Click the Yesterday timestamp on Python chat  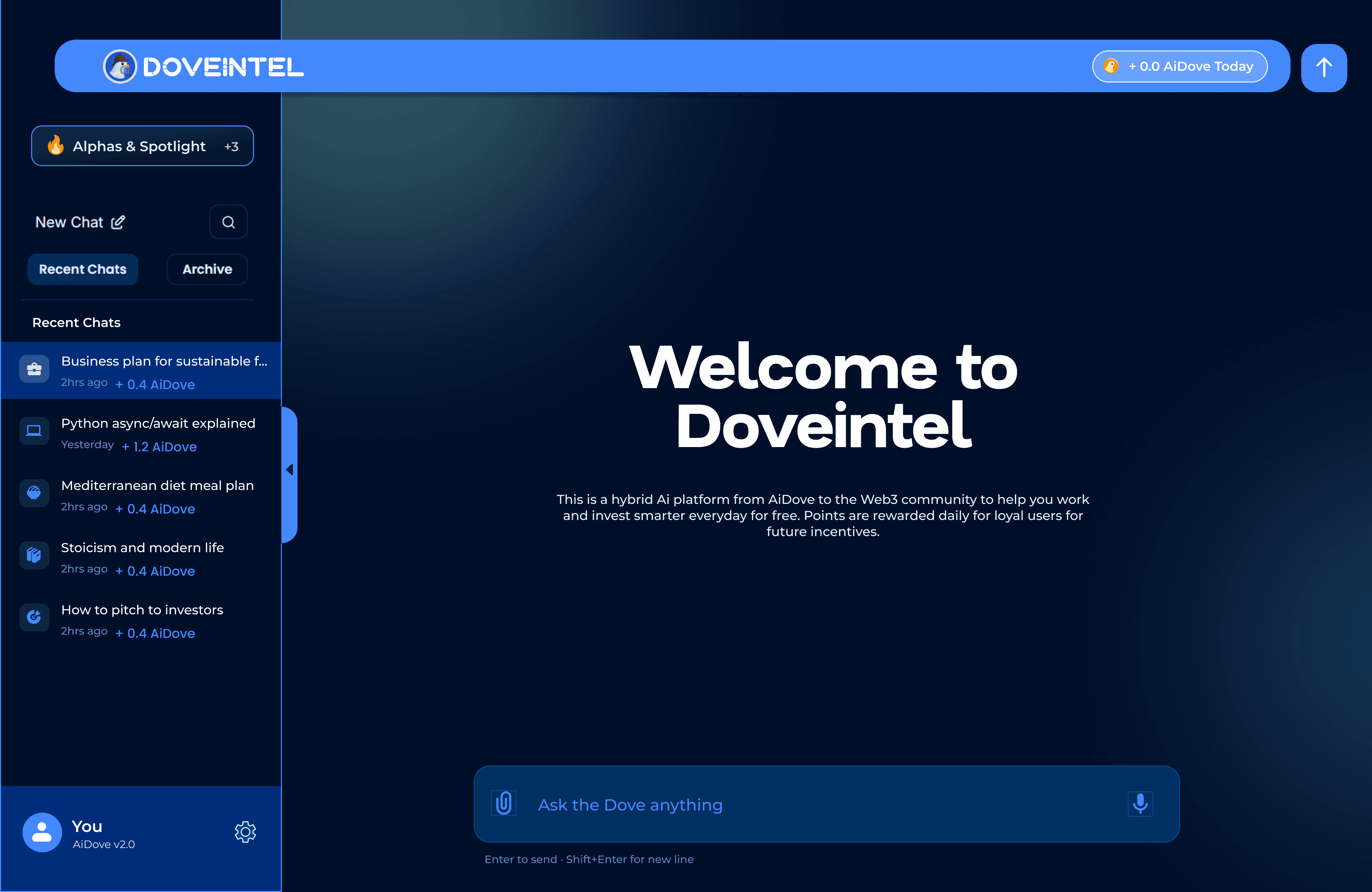click(x=88, y=445)
